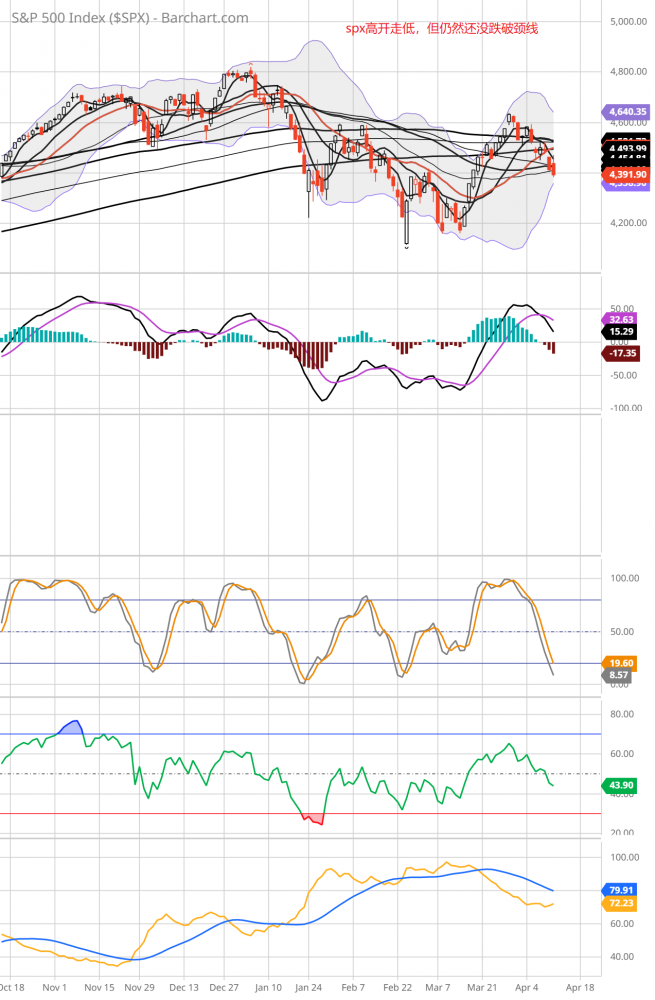This screenshot has width=655, height=1000.
Task: Click the green 43.90 RSI tag
Action: [x=624, y=786]
